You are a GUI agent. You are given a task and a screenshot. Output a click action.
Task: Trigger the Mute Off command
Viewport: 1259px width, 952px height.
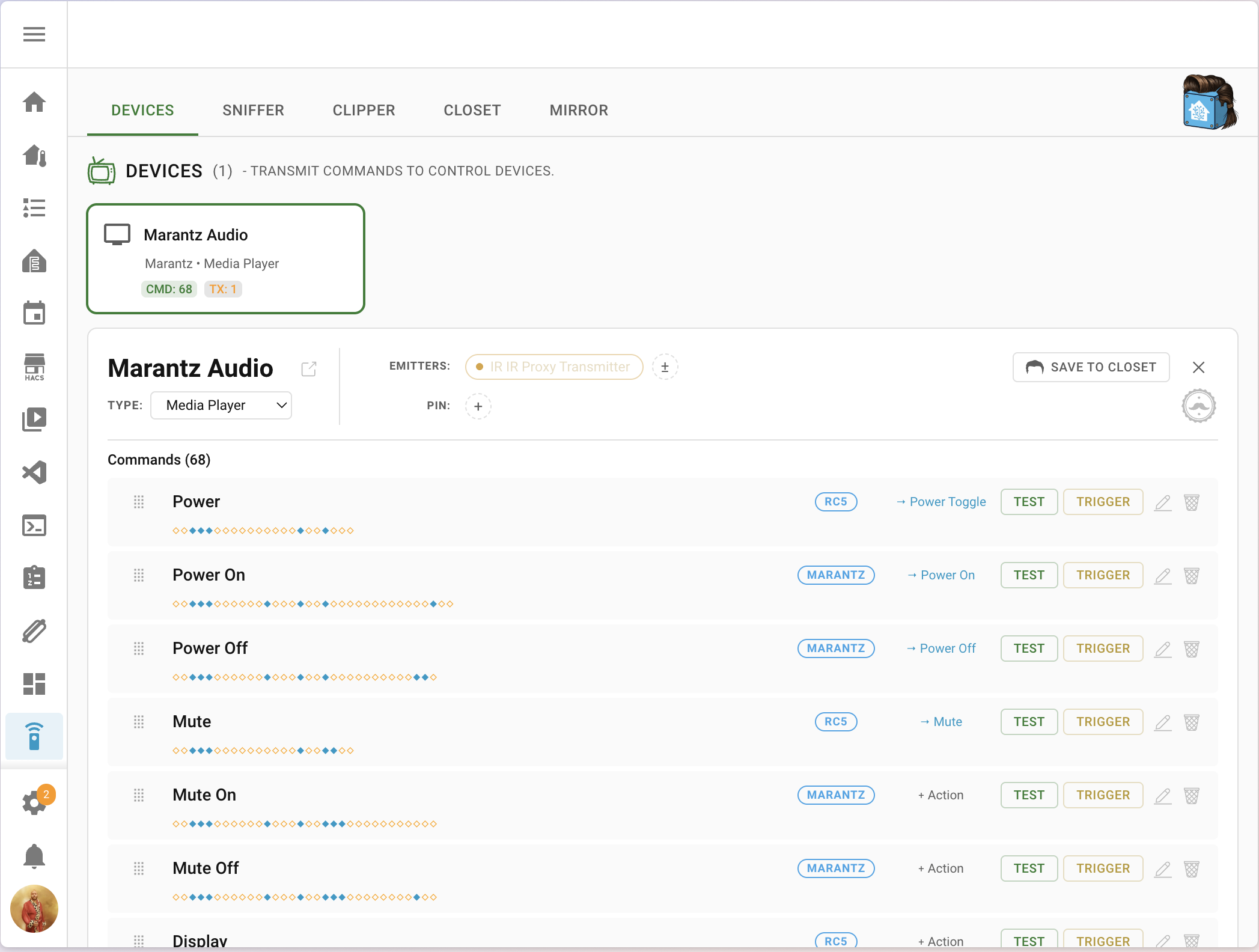click(x=1103, y=868)
